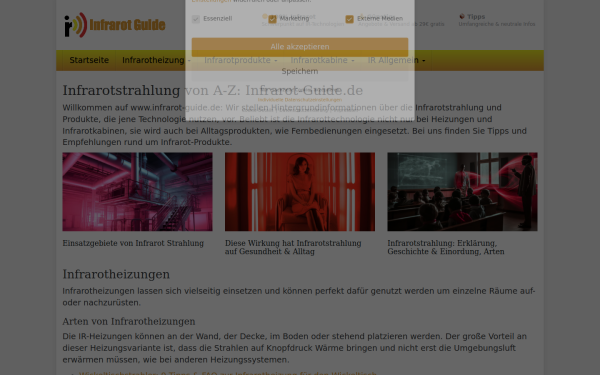Screen dimensions: 600x375
Task: Expand the Infrarotkabine dropdown menu
Action: (323, 60)
